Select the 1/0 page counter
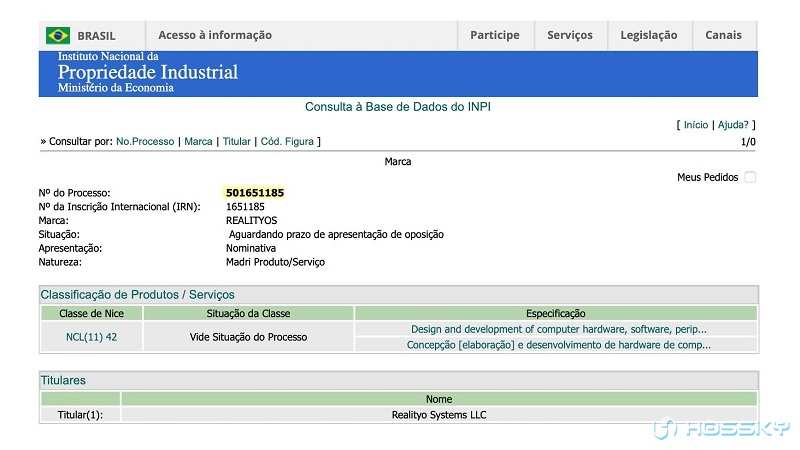 coord(748,142)
